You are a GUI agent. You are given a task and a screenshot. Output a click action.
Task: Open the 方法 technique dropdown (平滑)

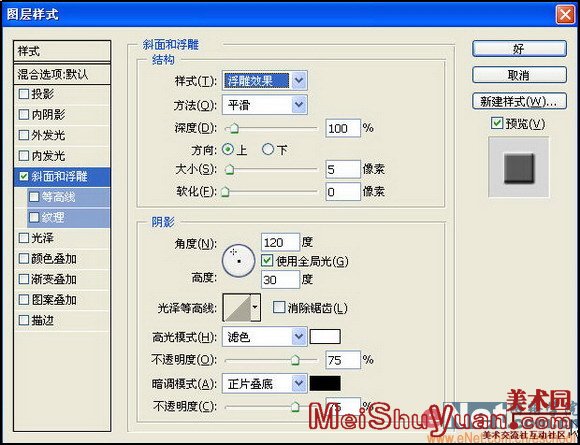click(x=264, y=105)
